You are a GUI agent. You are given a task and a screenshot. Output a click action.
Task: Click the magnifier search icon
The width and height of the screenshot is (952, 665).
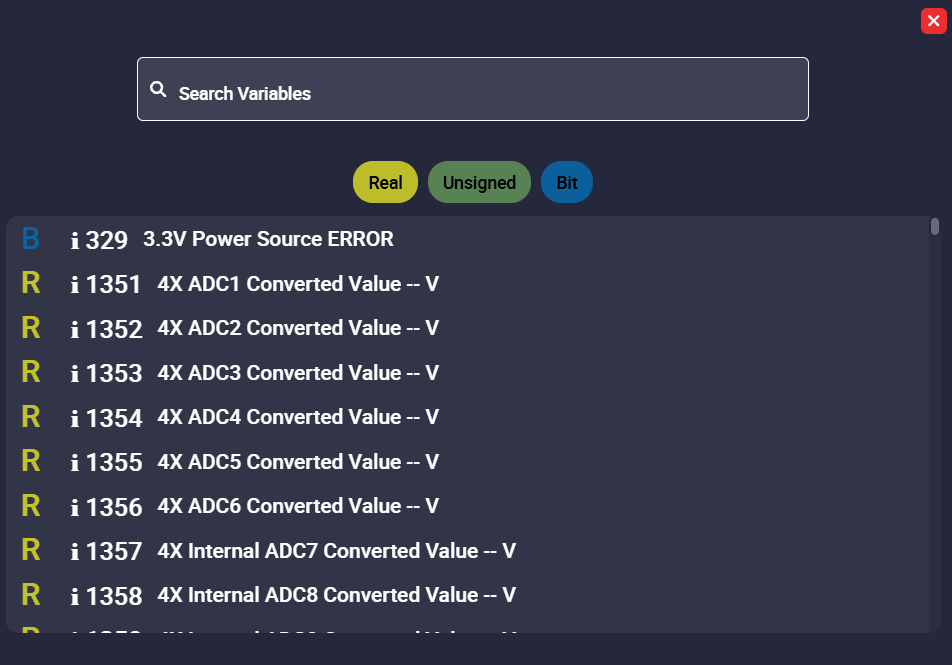pyautogui.click(x=158, y=90)
